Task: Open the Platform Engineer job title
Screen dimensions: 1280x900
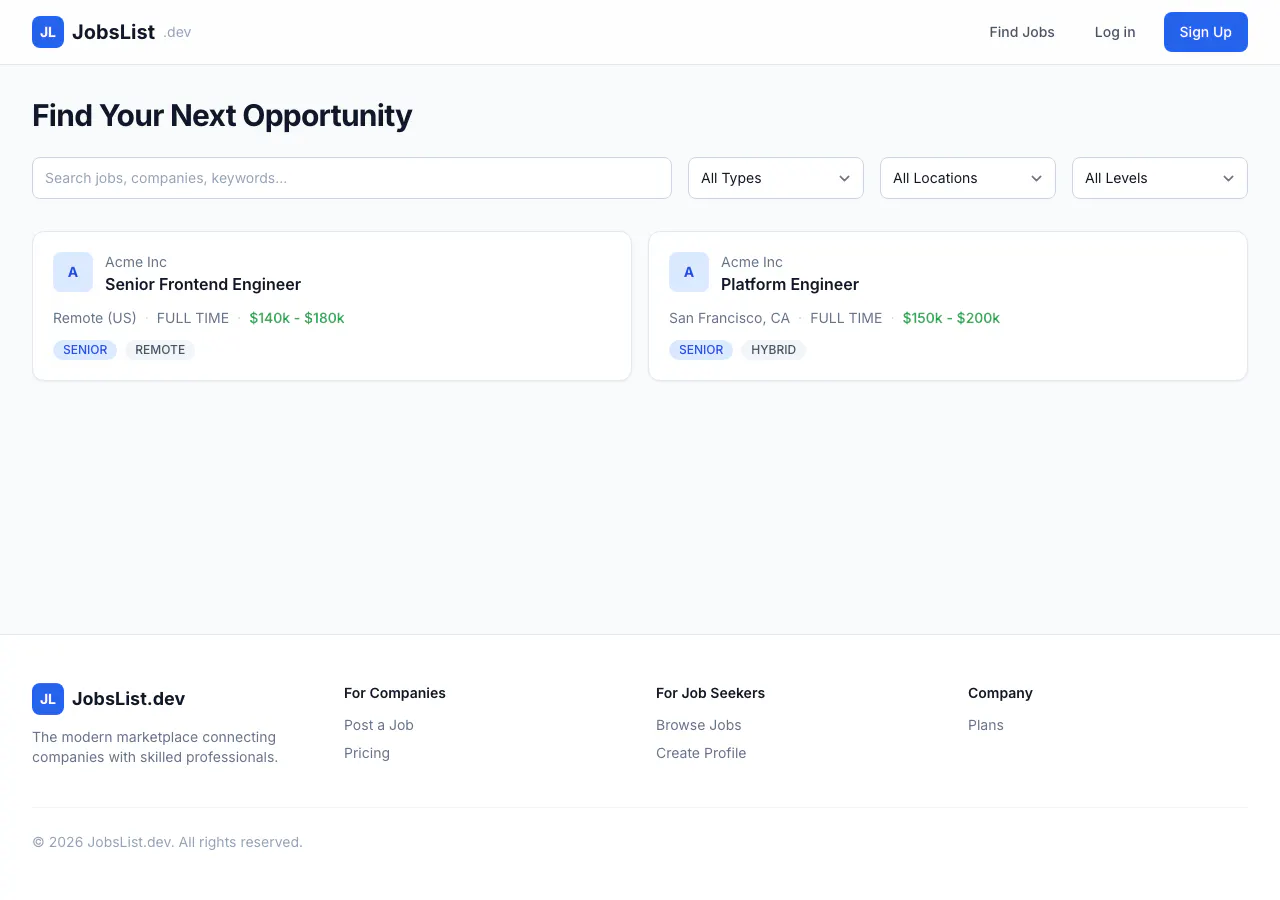Action: tap(790, 284)
